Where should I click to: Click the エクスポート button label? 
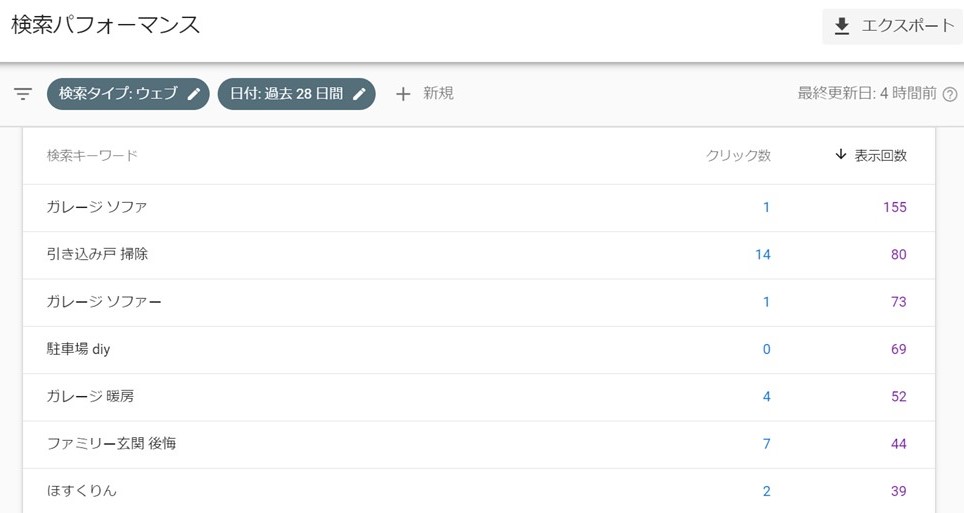pos(907,26)
